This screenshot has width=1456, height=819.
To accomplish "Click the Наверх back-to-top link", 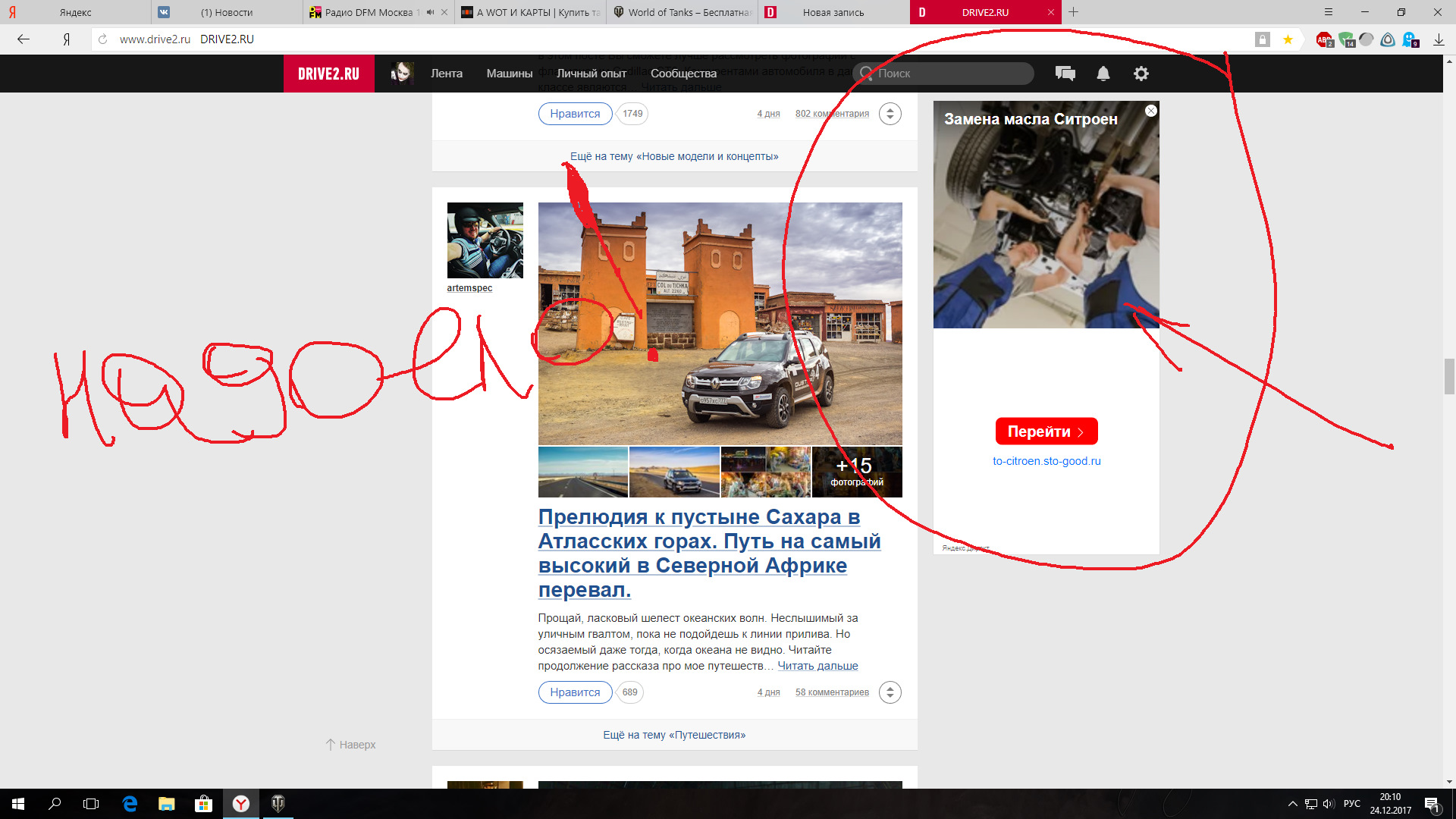I will [x=350, y=745].
